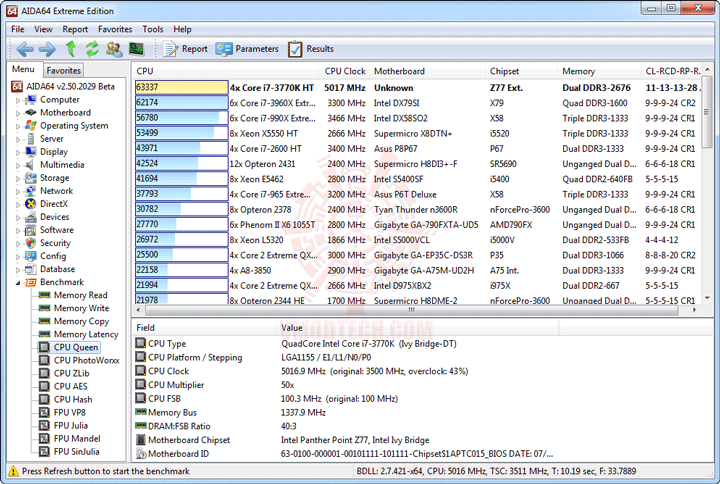
Task: Open the benchmark Parameters button
Action: (247, 49)
